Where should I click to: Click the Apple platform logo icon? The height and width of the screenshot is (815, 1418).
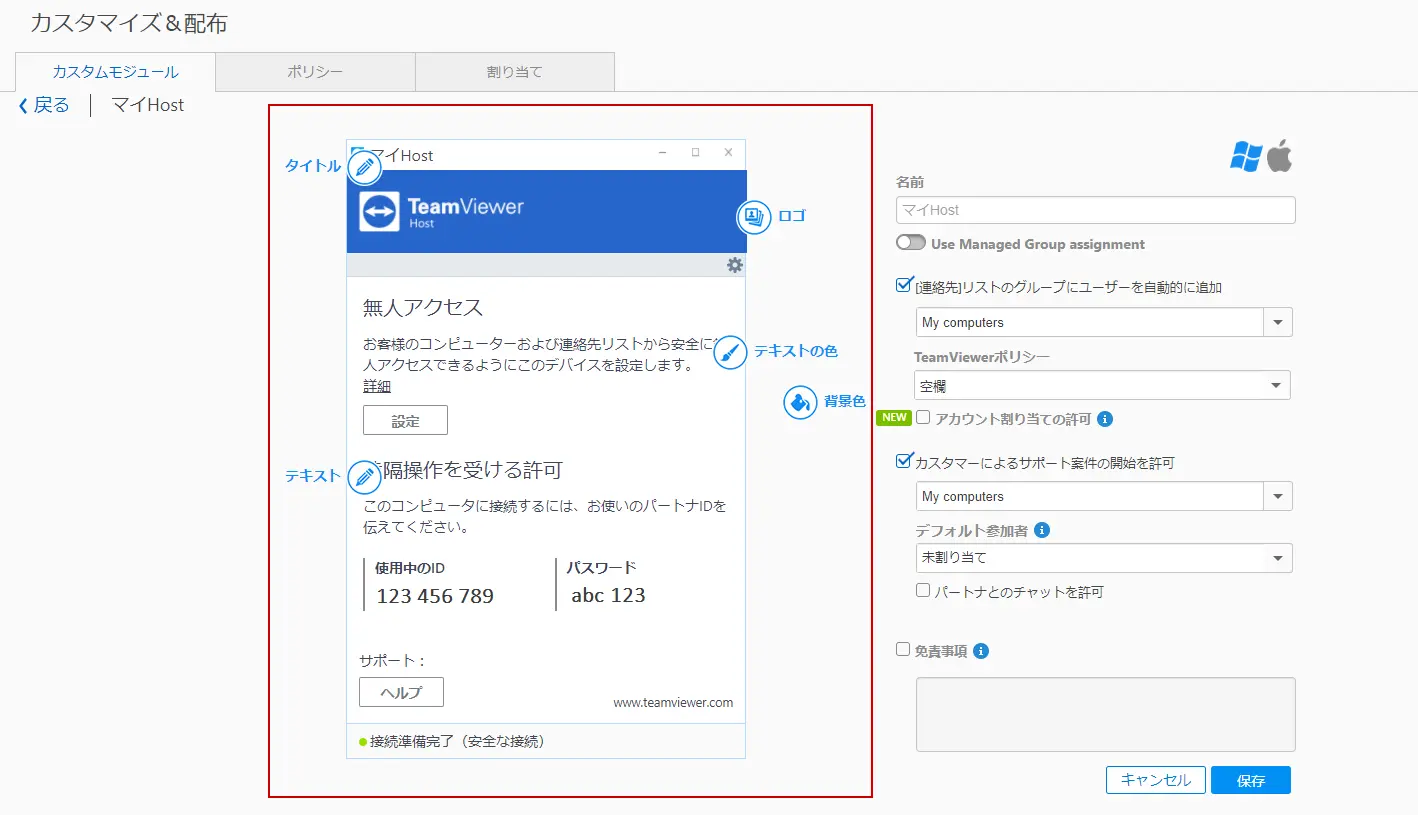[1280, 156]
